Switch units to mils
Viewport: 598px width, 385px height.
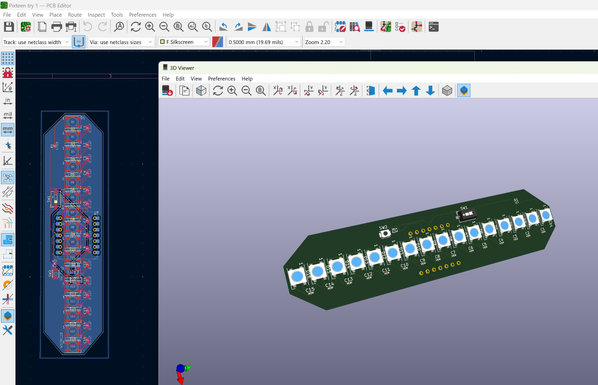pyautogui.click(x=8, y=115)
